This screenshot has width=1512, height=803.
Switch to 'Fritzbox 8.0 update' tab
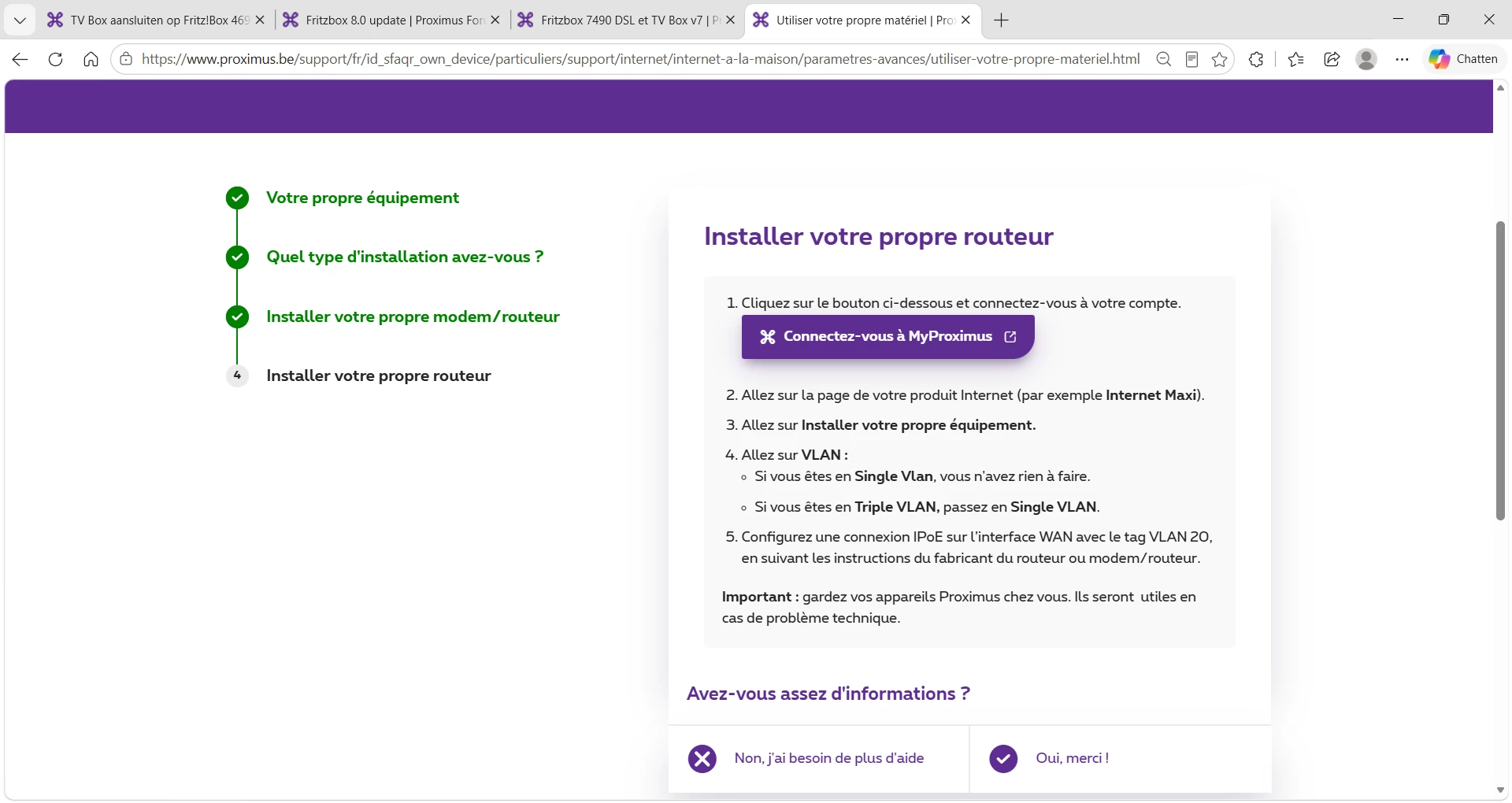click(x=392, y=20)
